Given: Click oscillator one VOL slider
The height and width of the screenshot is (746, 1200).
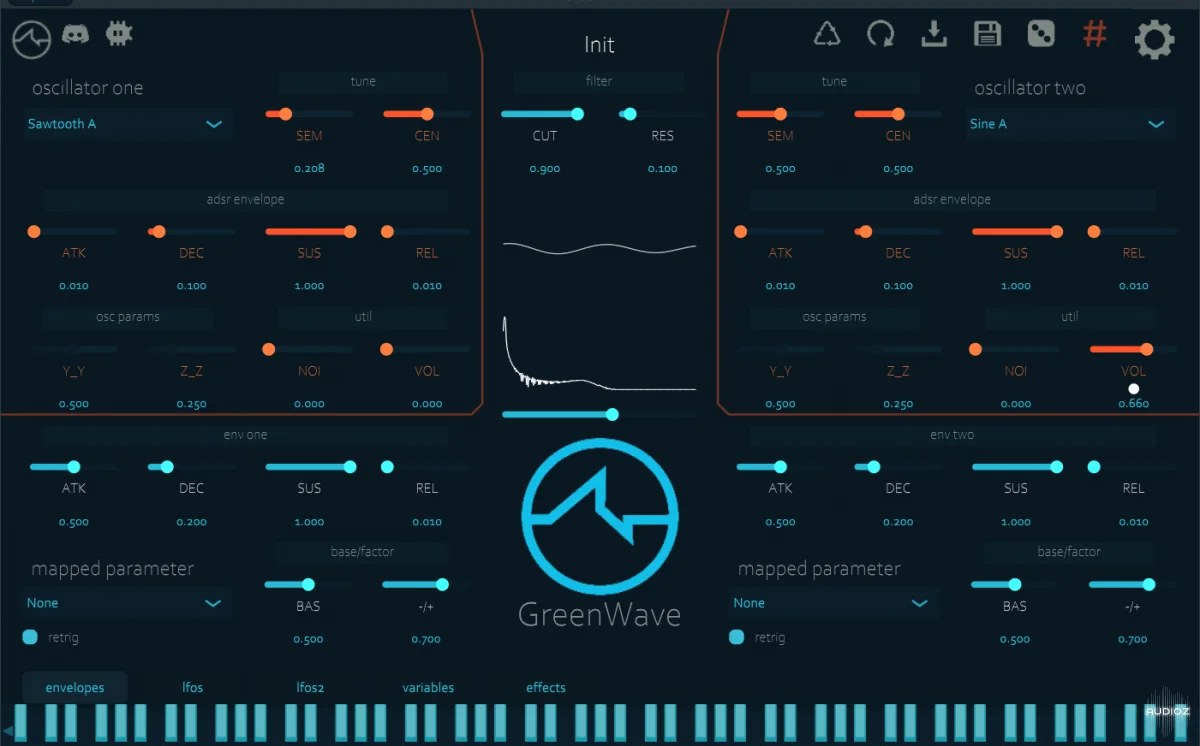Looking at the screenshot, I should tap(427, 349).
